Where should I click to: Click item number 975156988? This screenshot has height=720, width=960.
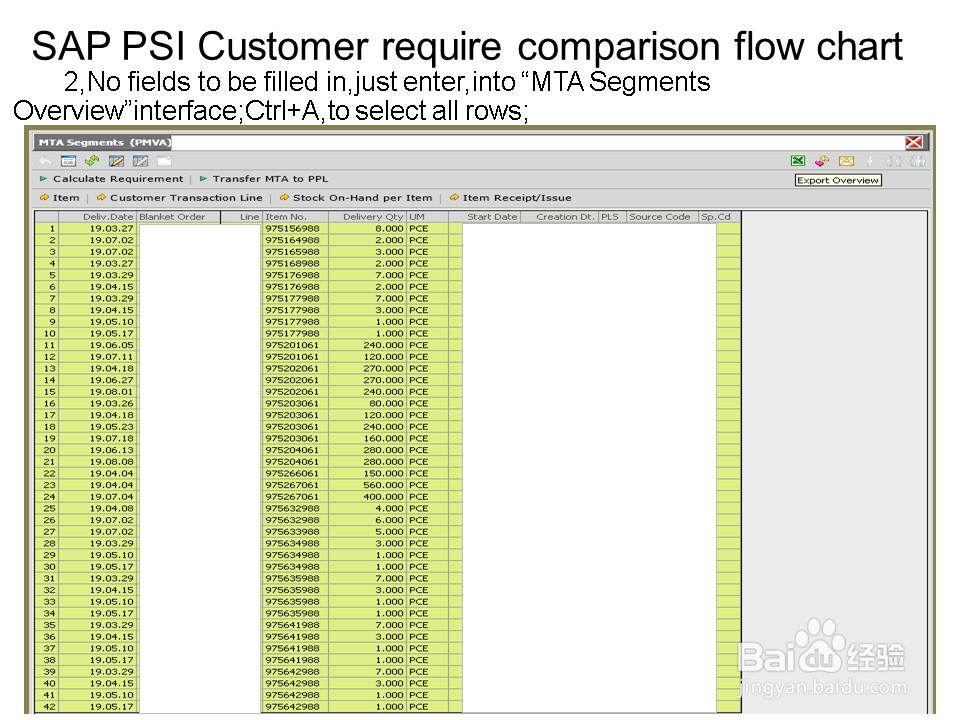[295, 228]
